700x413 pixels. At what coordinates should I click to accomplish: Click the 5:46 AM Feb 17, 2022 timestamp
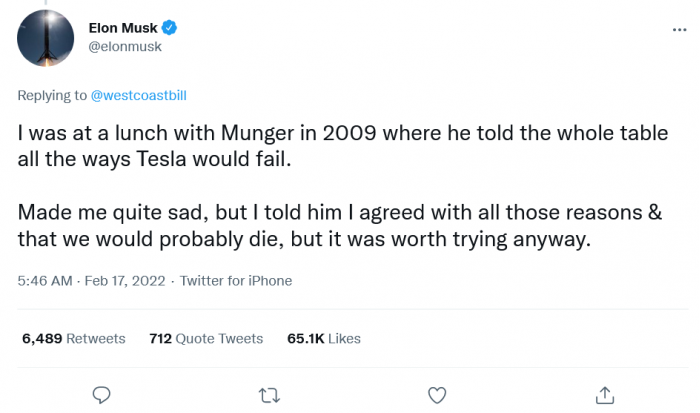click(93, 281)
